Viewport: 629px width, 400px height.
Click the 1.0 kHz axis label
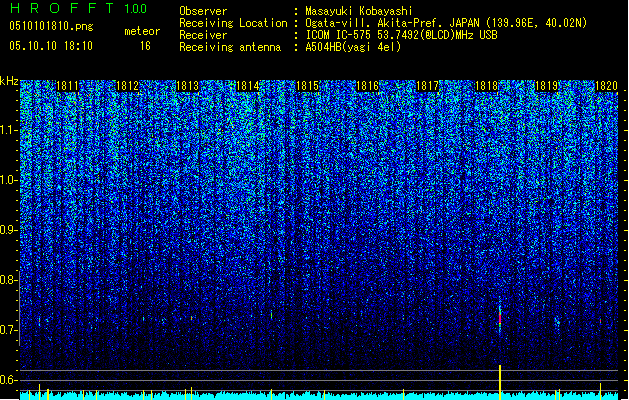tap(8, 180)
